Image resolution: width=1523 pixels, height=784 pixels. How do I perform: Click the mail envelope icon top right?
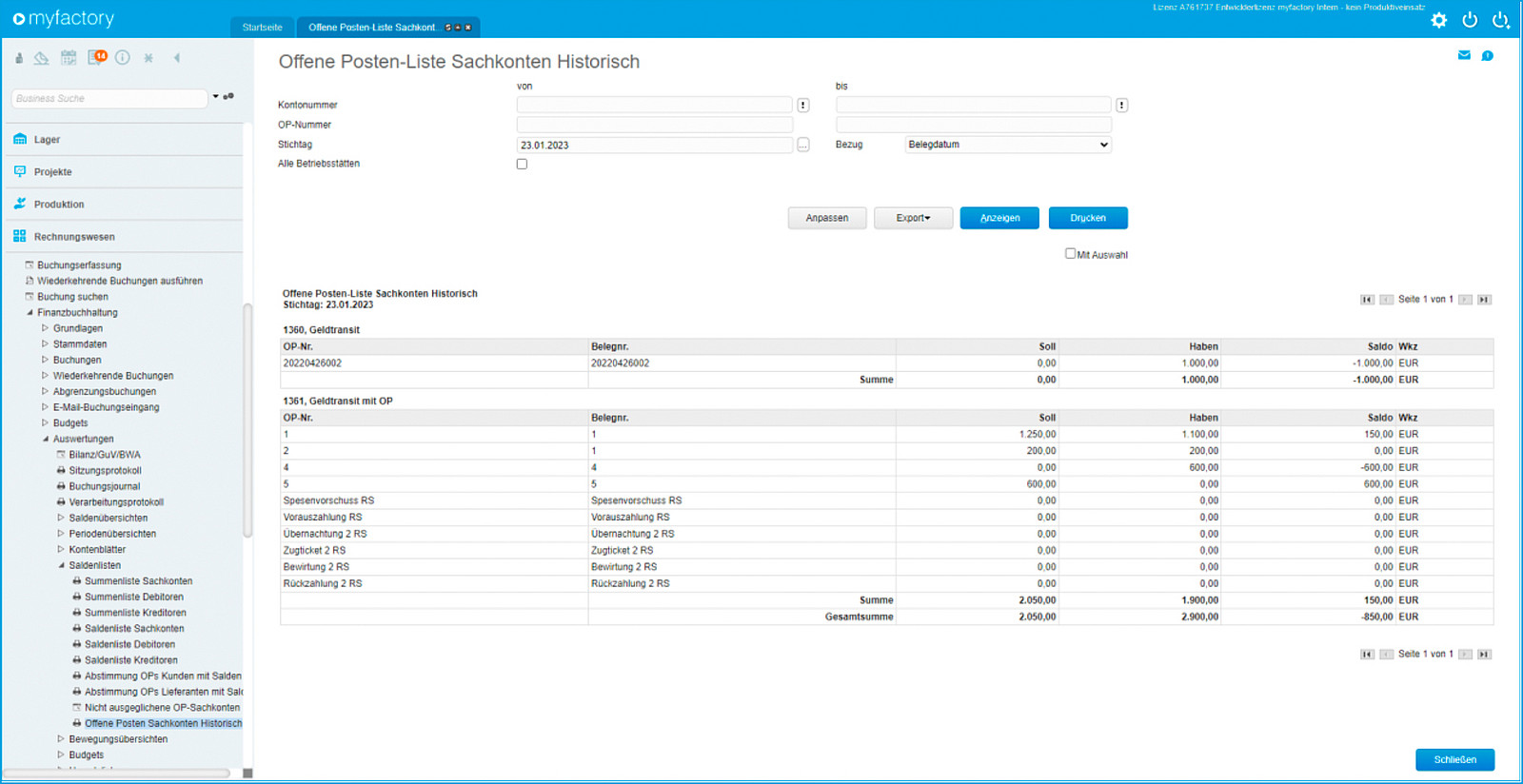(x=1464, y=55)
